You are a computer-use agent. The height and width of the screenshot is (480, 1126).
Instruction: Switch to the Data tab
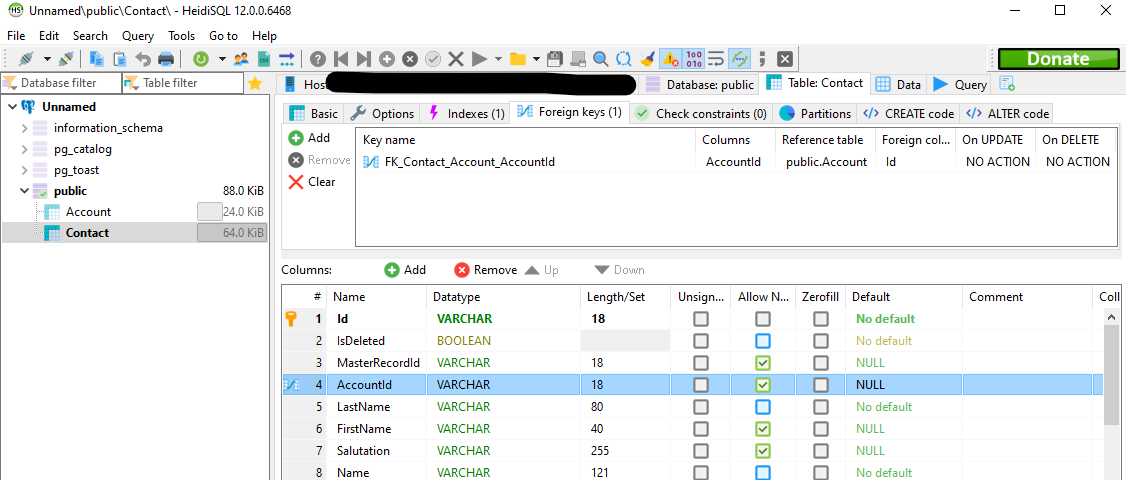pos(898,84)
